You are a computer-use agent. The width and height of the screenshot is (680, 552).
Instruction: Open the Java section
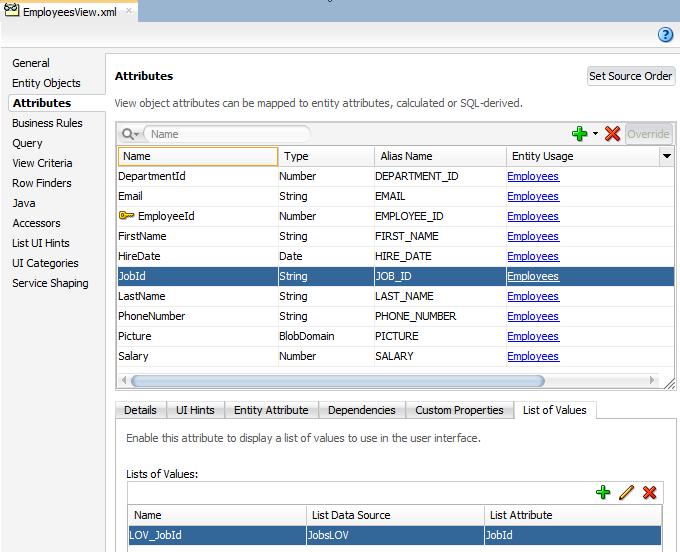pyautogui.click(x=24, y=203)
